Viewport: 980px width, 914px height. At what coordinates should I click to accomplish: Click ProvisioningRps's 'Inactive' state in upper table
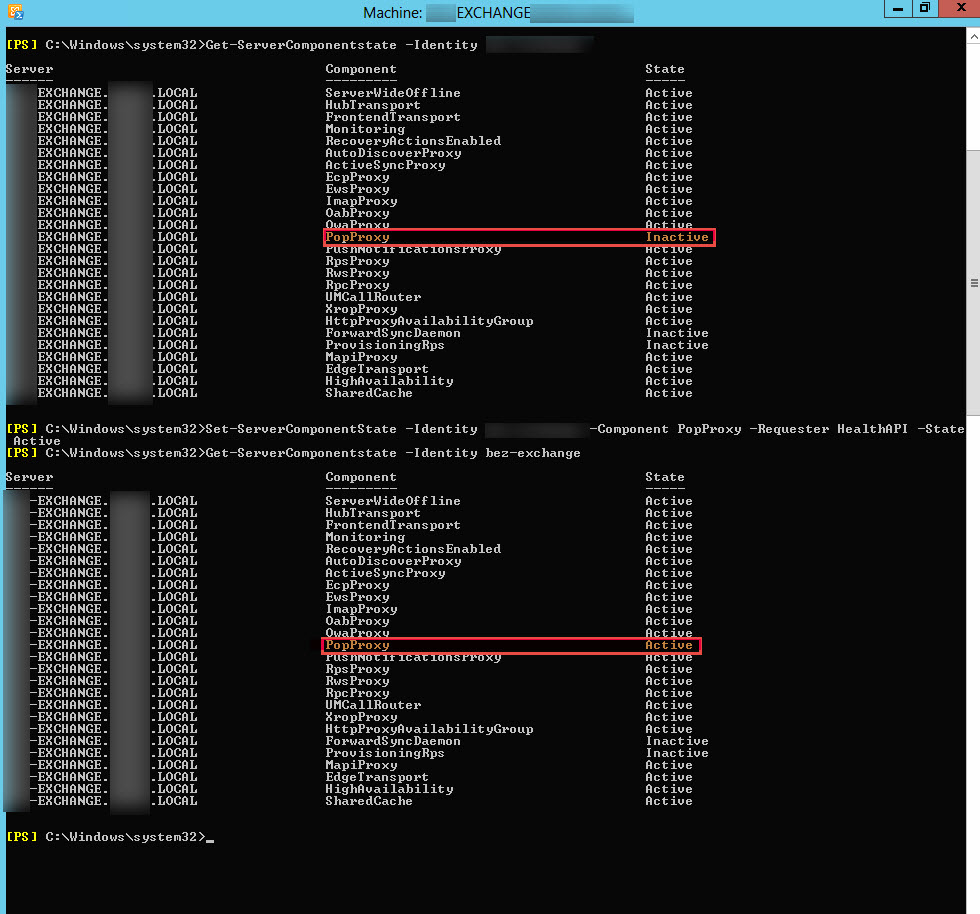pyautogui.click(x=677, y=345)
